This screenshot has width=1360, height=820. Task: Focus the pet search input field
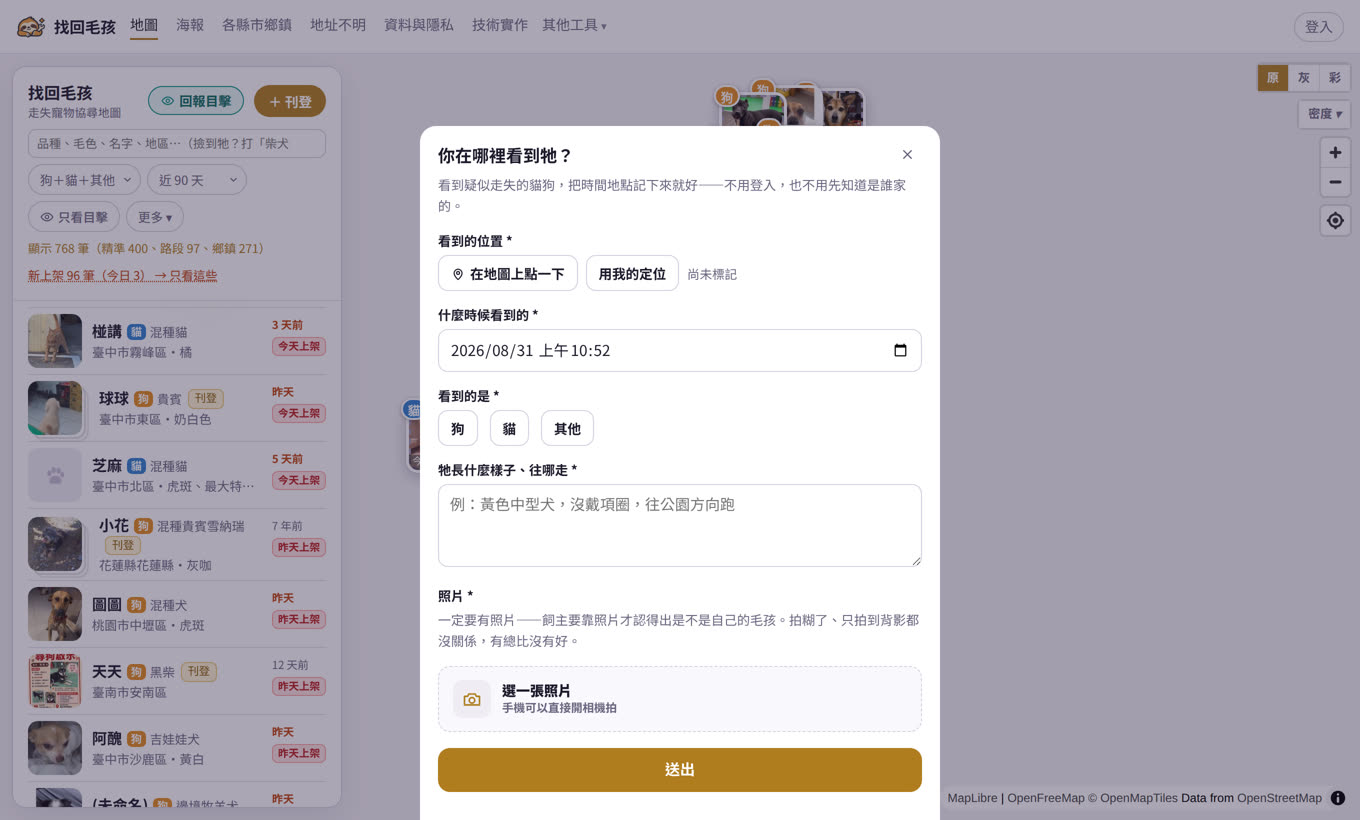tap(177, 143)
